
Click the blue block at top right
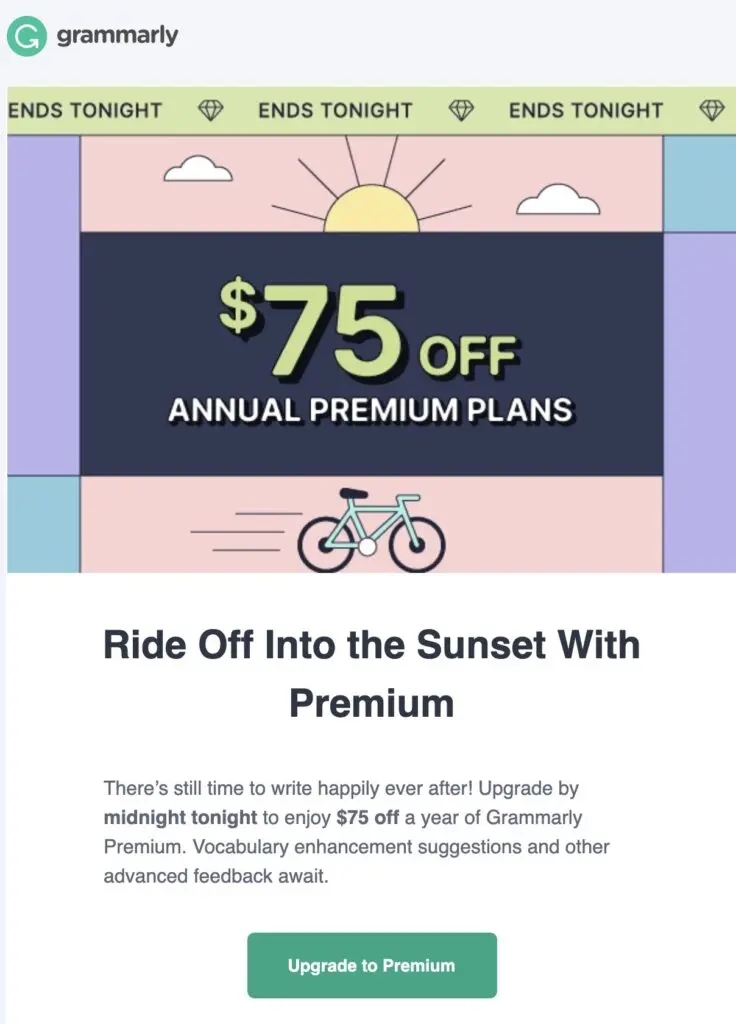tap(699, 183)
